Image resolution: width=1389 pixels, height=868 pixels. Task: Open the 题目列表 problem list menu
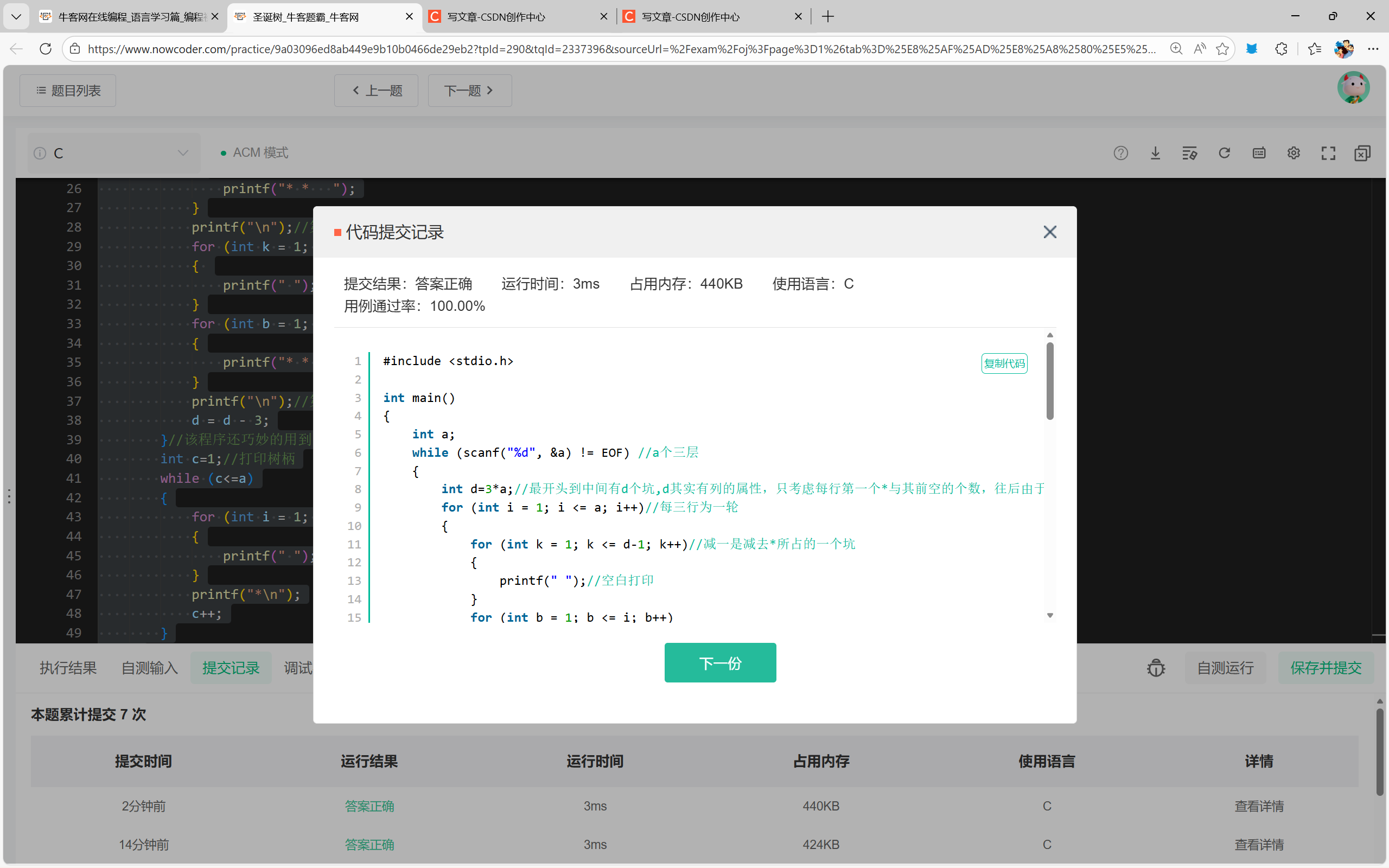coord(68,91)
